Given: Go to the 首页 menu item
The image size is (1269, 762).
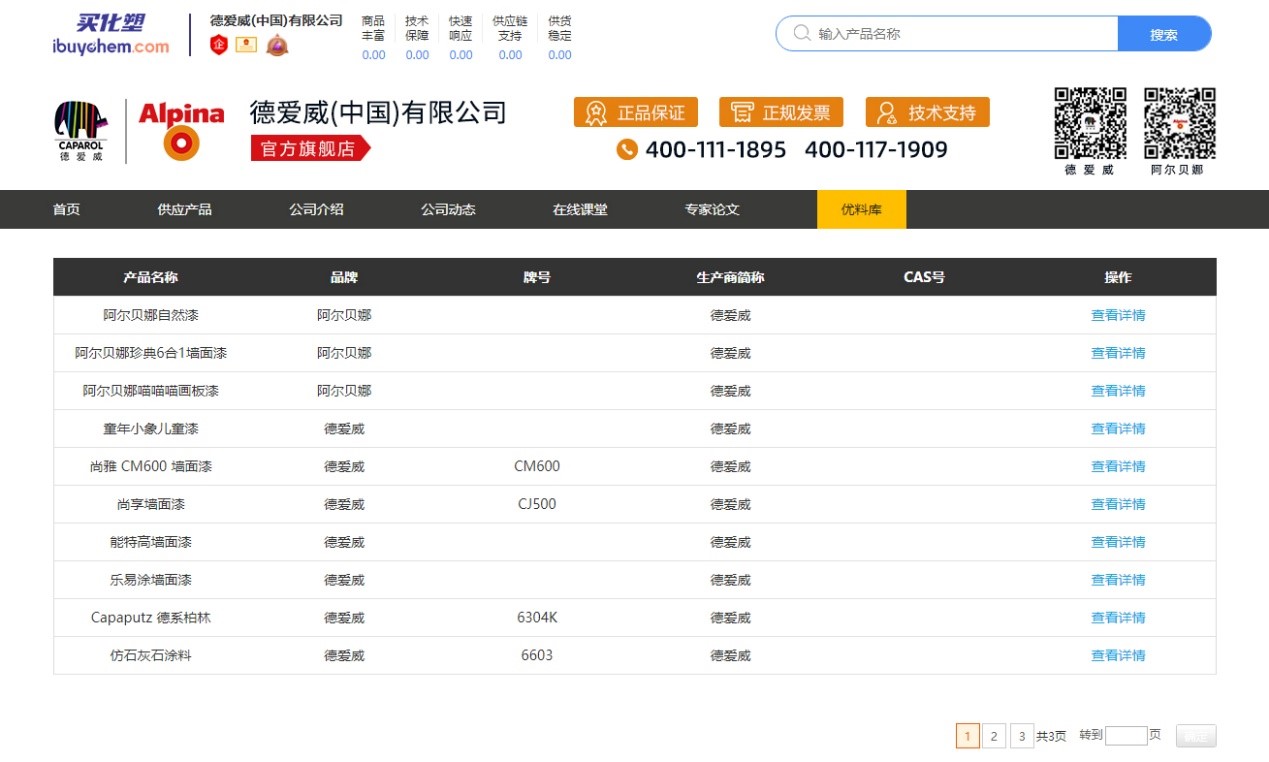Looking at the screenshot, I should pyautogui.click(x=66, y=210).
